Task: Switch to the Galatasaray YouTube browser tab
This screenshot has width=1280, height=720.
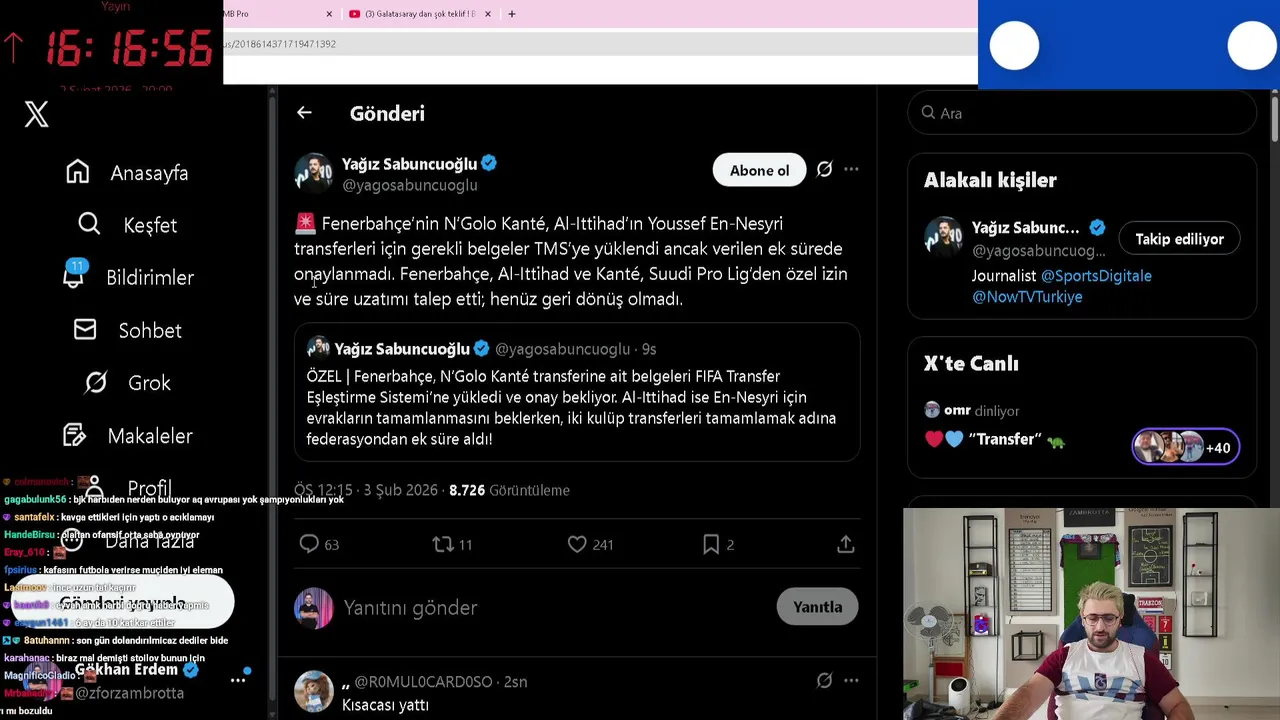Action: [419, 14]
